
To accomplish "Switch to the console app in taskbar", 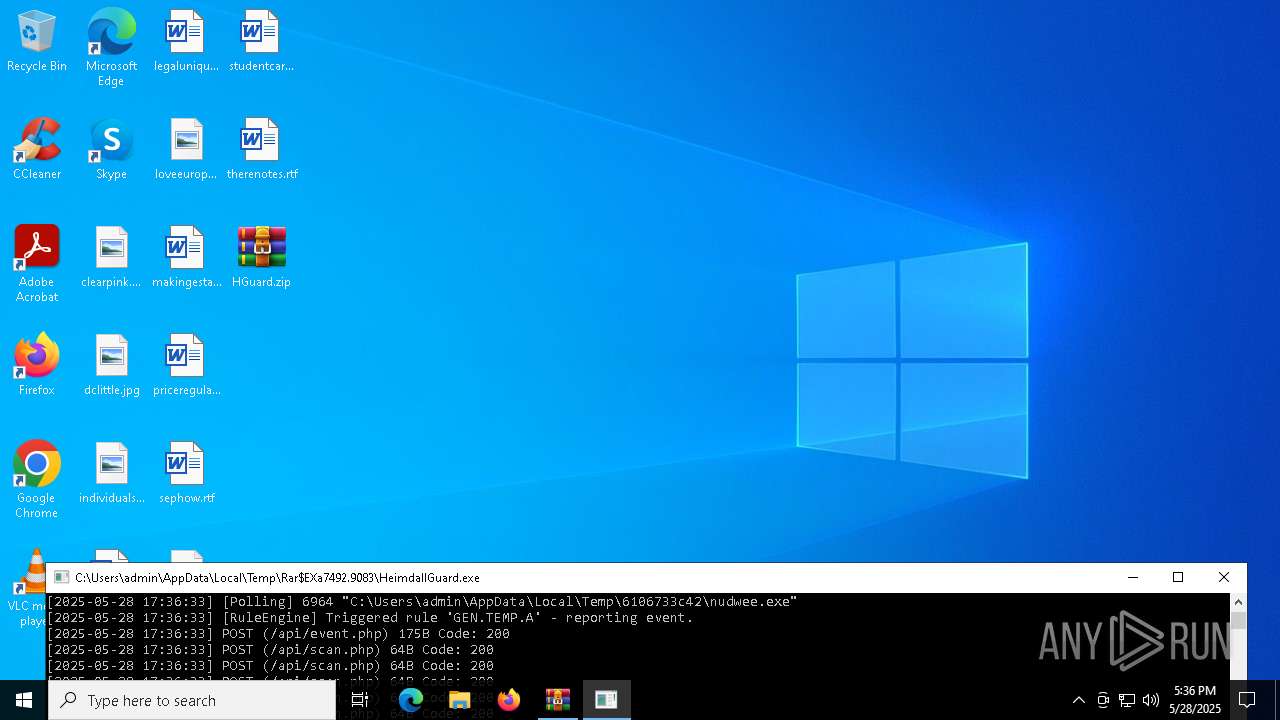I will pyautogui.click(x=606, y=700).
